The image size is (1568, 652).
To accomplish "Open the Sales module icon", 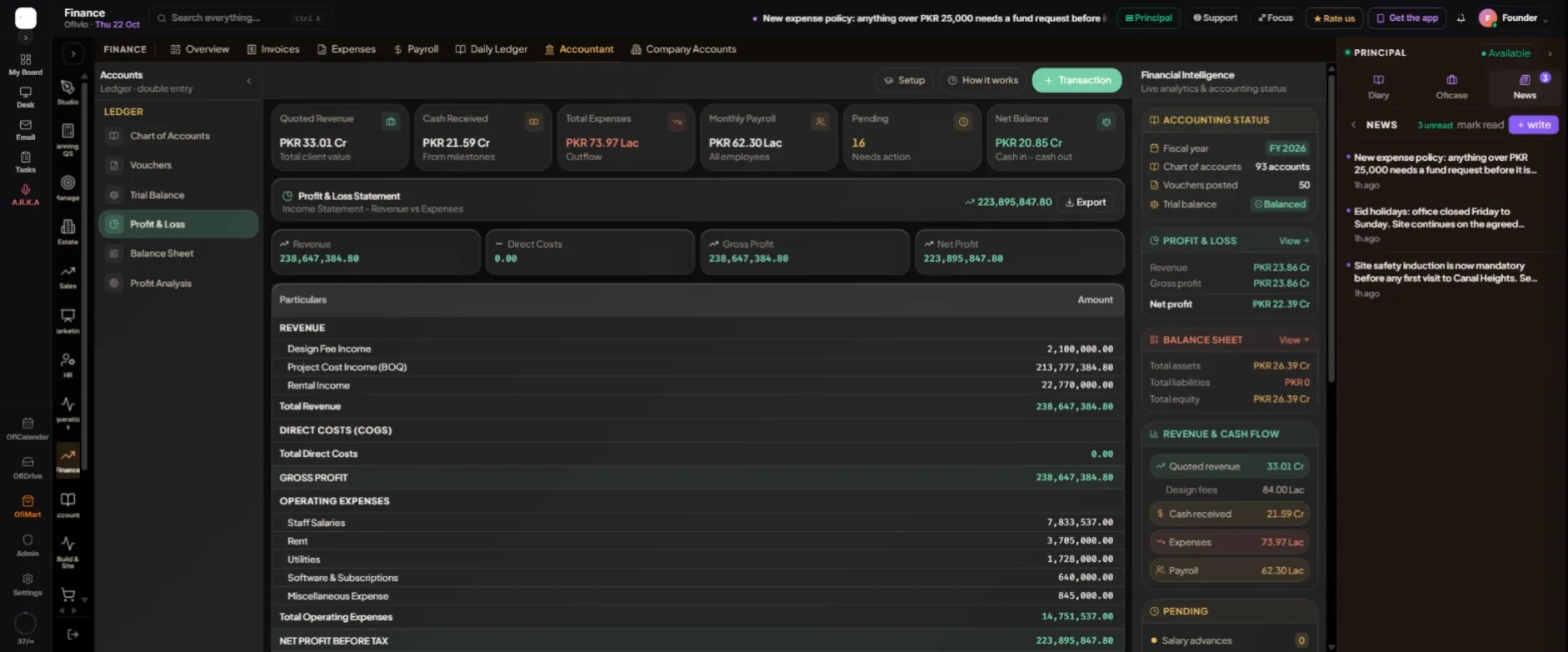I will pos(67,277).
